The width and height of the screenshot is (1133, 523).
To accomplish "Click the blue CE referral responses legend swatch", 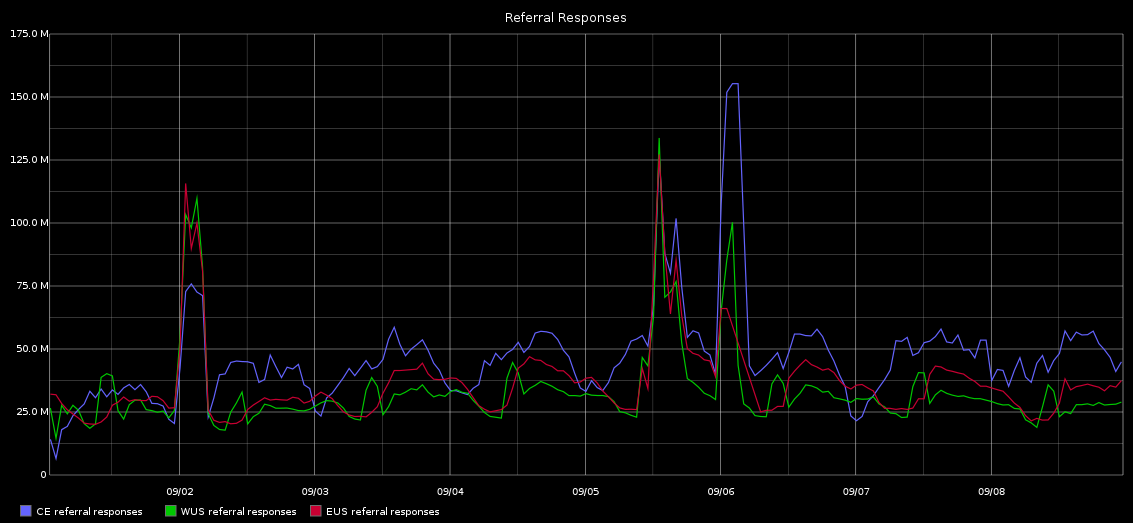I will coord(26,511).
